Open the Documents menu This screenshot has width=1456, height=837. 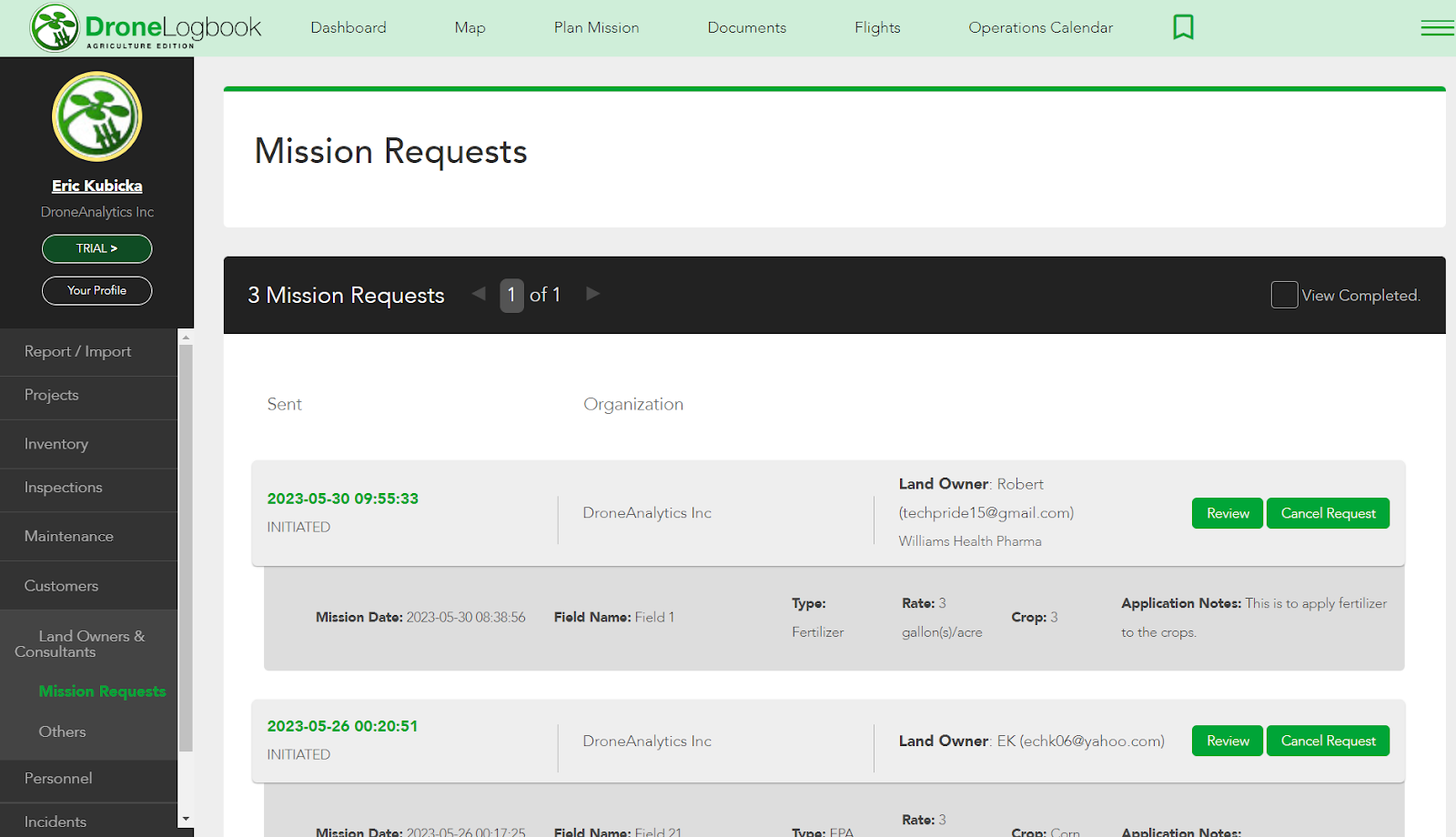click(x=746, y=27)
